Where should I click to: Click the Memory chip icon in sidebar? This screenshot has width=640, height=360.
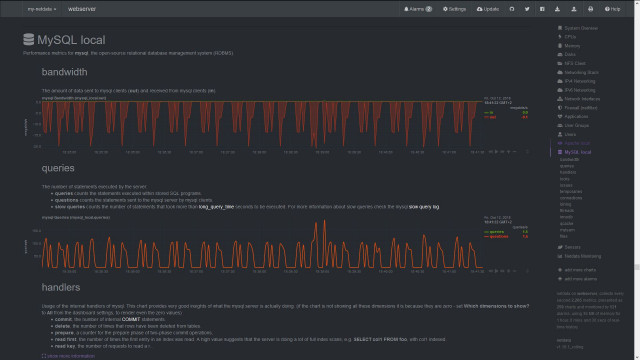pyautogui.click(x=560, y=46)
